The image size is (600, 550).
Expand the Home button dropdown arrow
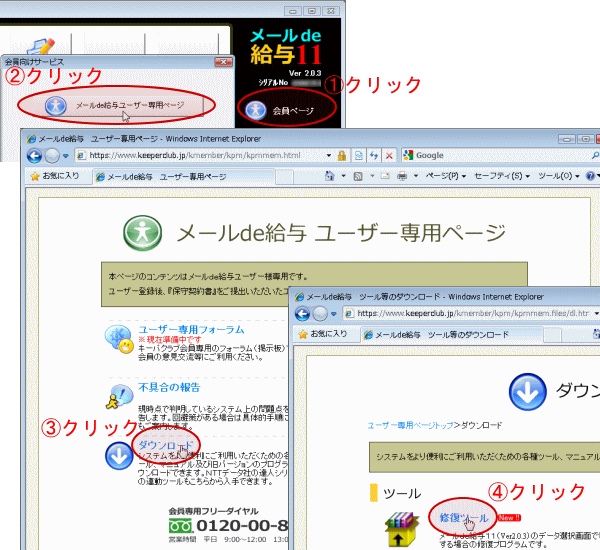[343, 176]
